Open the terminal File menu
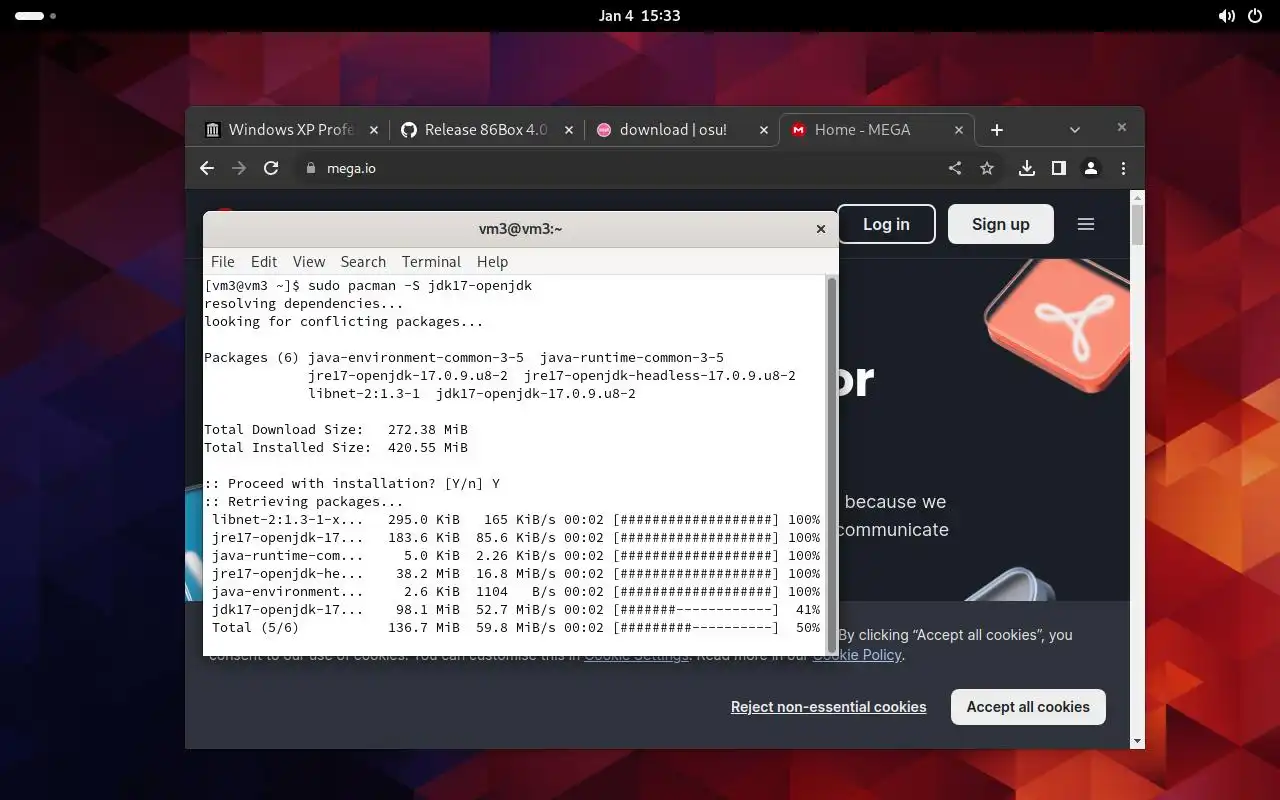Viewport: 1280px width, 800px height. pyautogui.click(x=223, y=261)
